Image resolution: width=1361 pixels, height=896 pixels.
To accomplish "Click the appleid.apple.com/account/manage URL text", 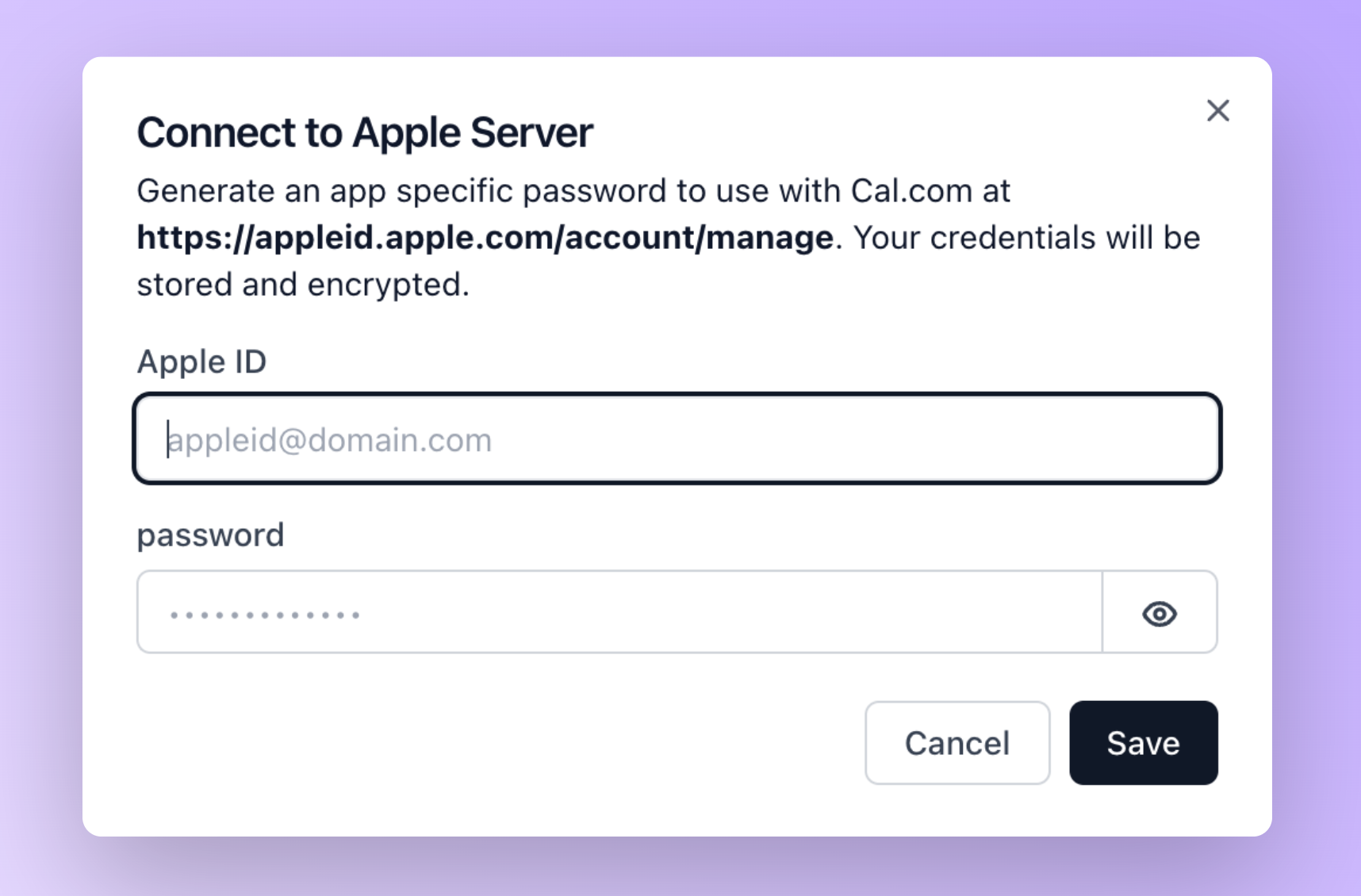I will 485,238.
